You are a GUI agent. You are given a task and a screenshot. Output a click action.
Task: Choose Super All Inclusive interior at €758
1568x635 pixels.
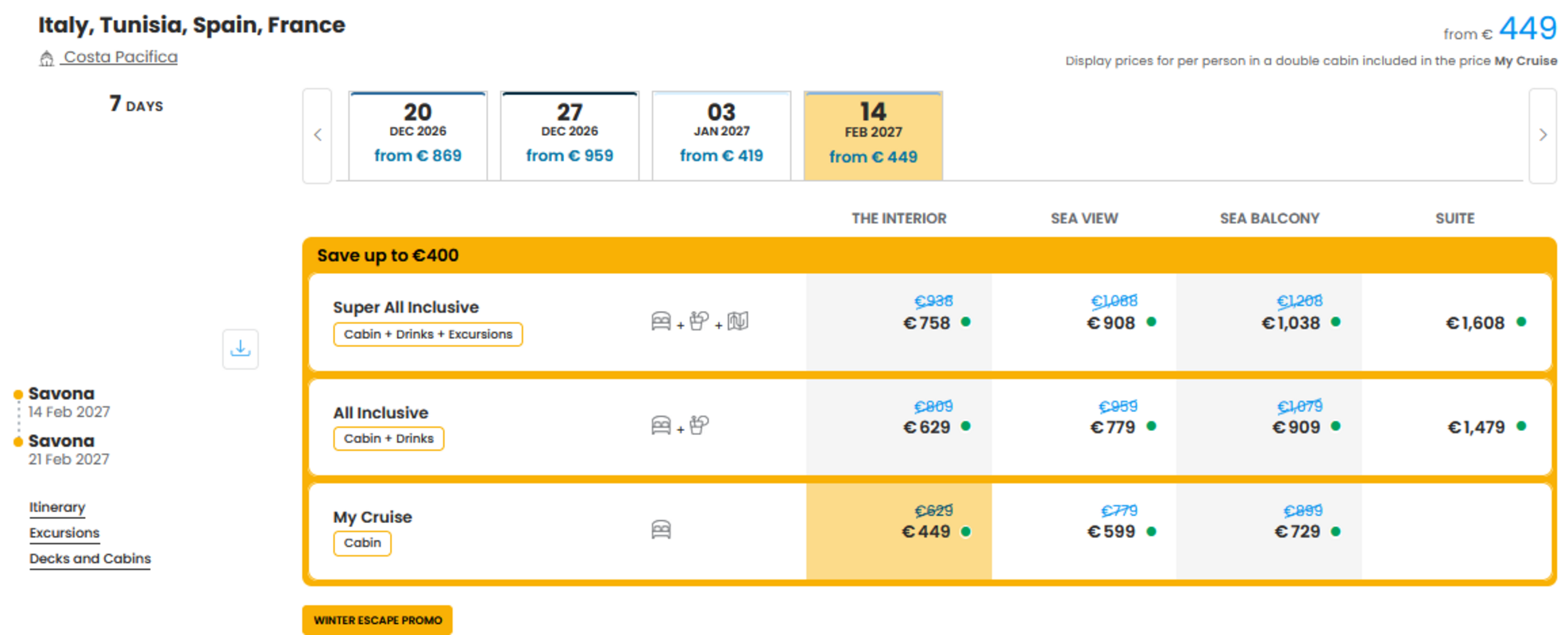[x=899, y=322]
